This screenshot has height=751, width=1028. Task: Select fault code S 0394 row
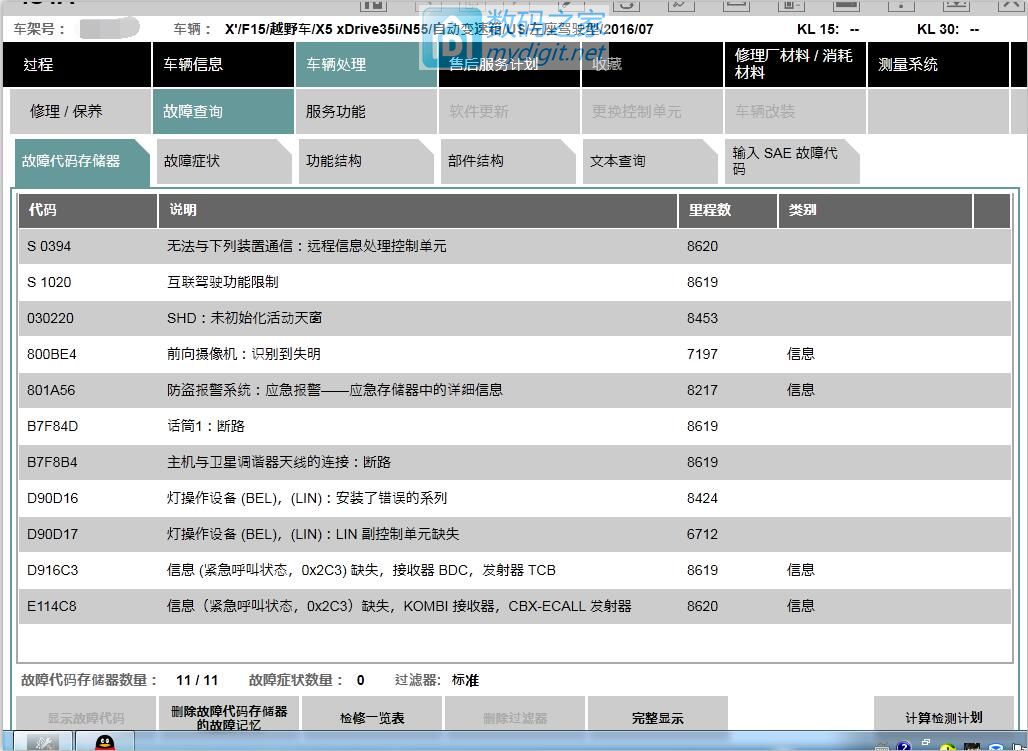(300, 246)
